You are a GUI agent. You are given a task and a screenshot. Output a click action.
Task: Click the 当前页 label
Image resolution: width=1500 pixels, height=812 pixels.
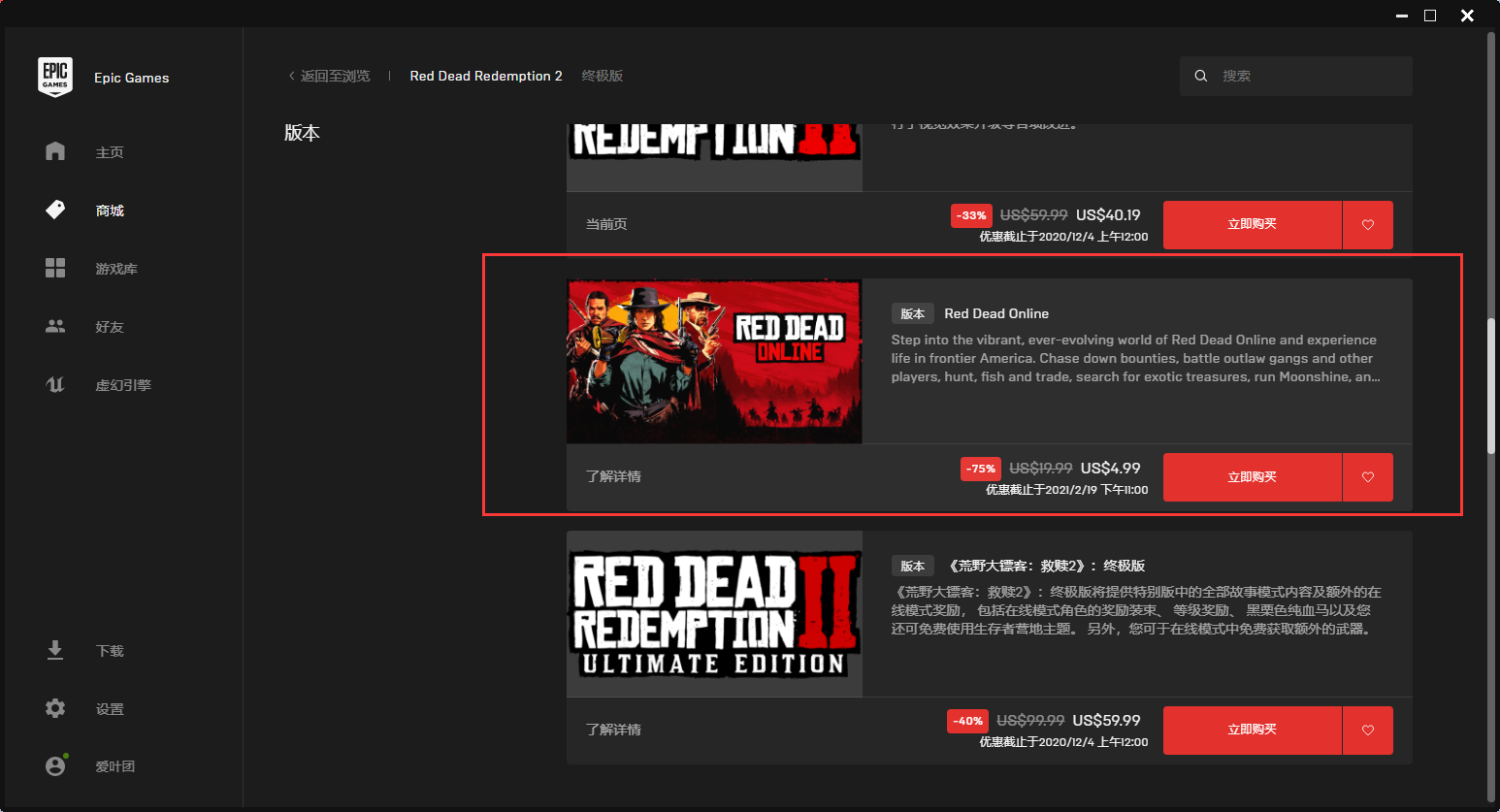click(606, 224)
